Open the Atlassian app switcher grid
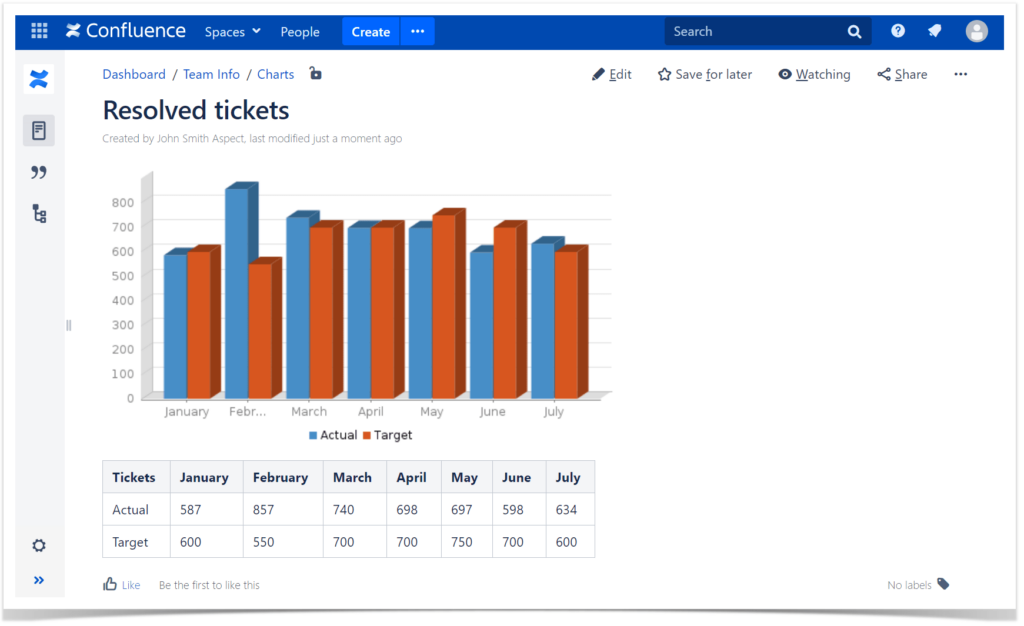This screenshot has width=1024, height=626. pos(38,31)
